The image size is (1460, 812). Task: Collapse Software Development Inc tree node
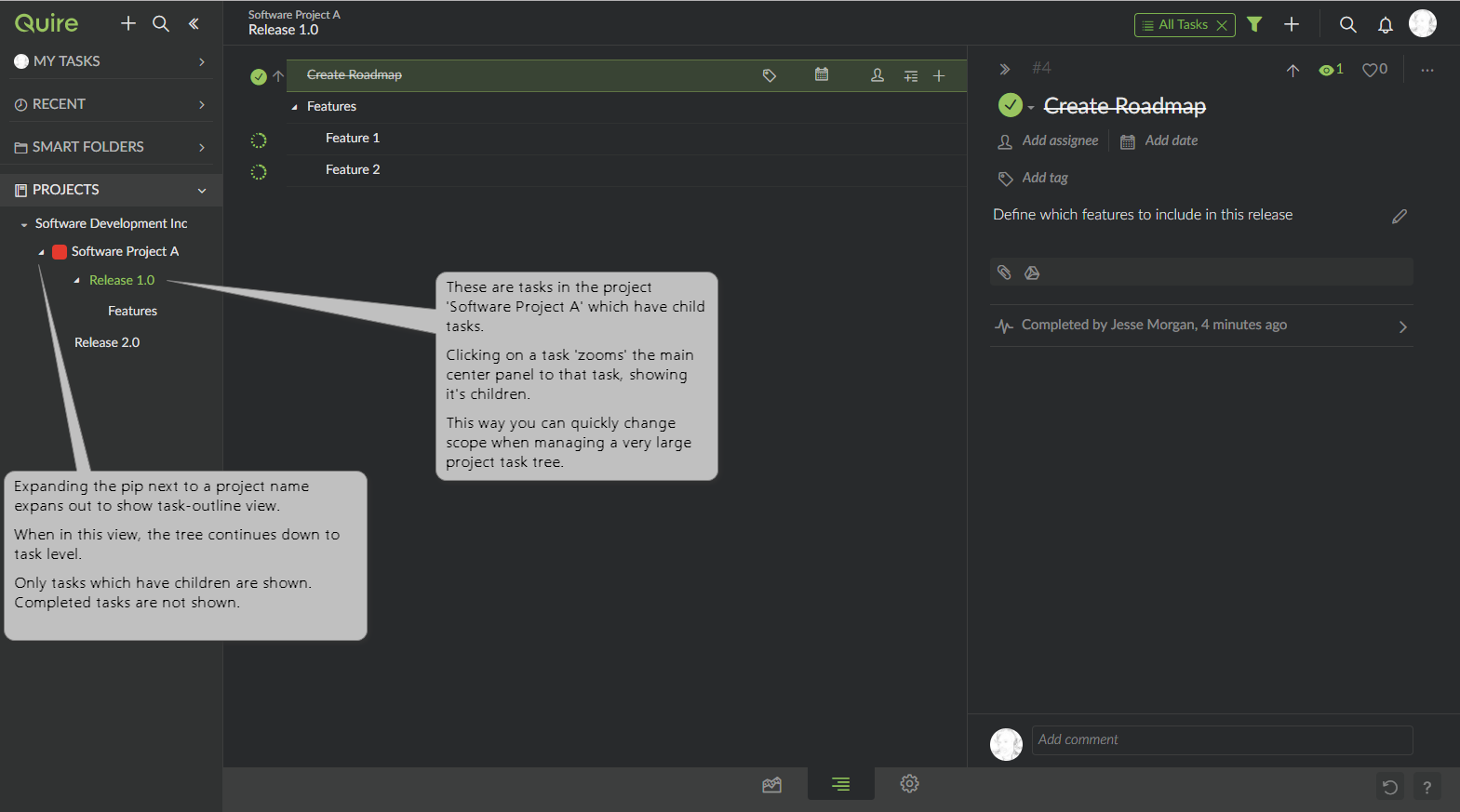coord(24,224)
